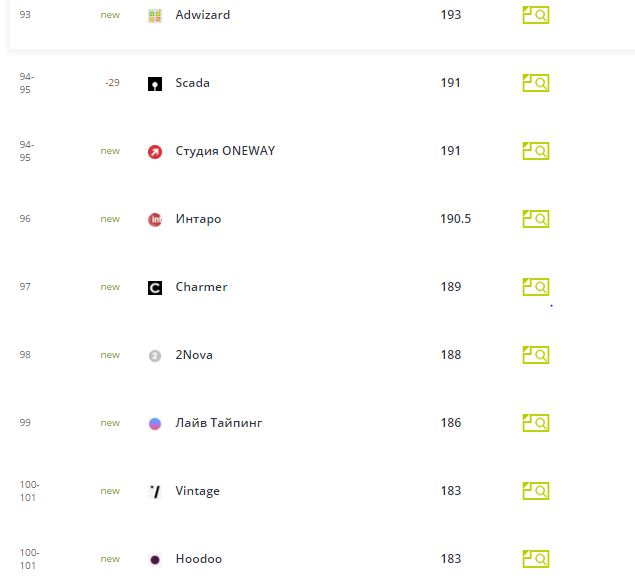Click the Hoodoo details search icon
Image resolution: width=635 pixels, height=587 pixels.
[x=536, y=559]
